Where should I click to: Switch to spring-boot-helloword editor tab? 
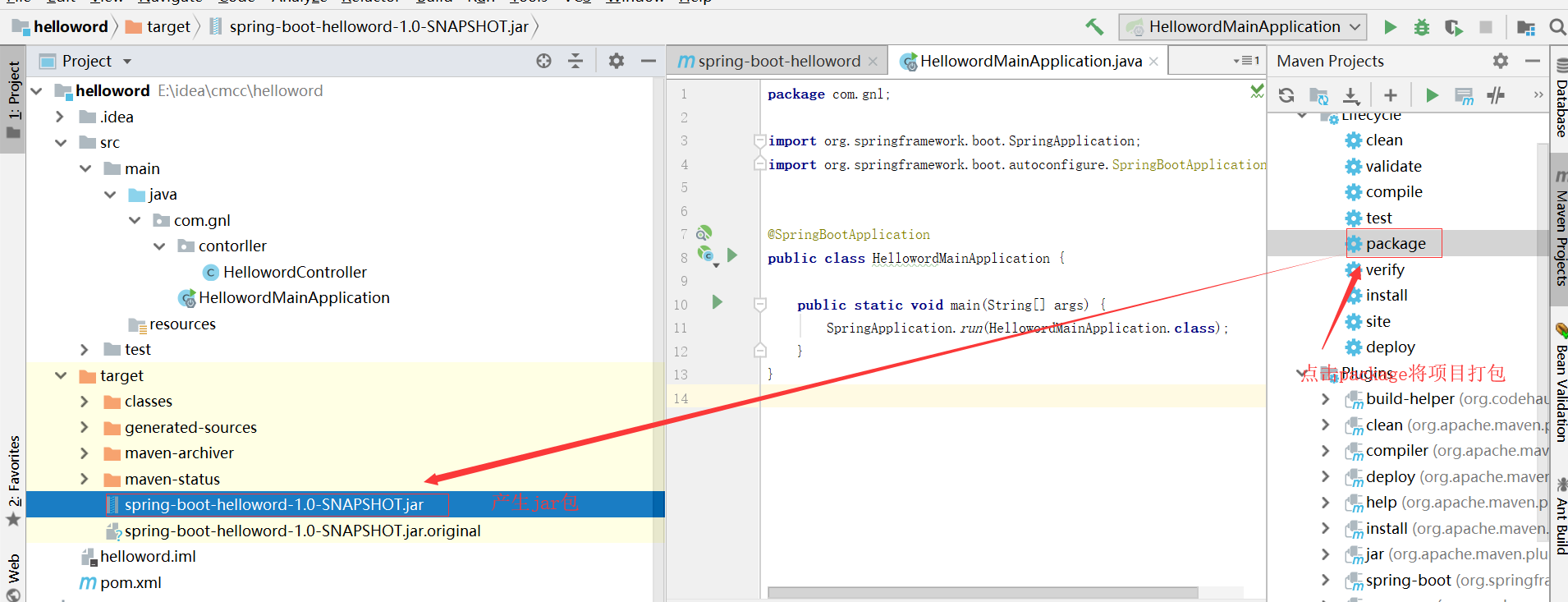coord(777,61)
